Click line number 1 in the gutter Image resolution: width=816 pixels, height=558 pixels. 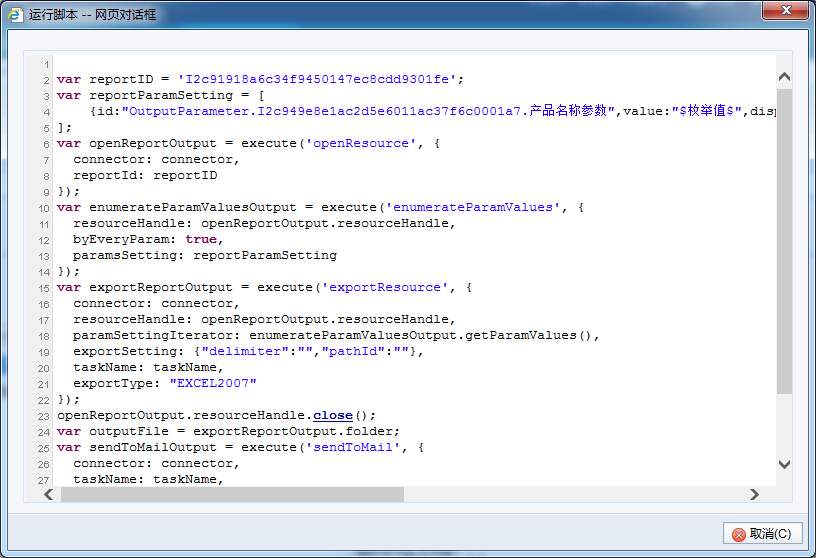pos(46,65)
